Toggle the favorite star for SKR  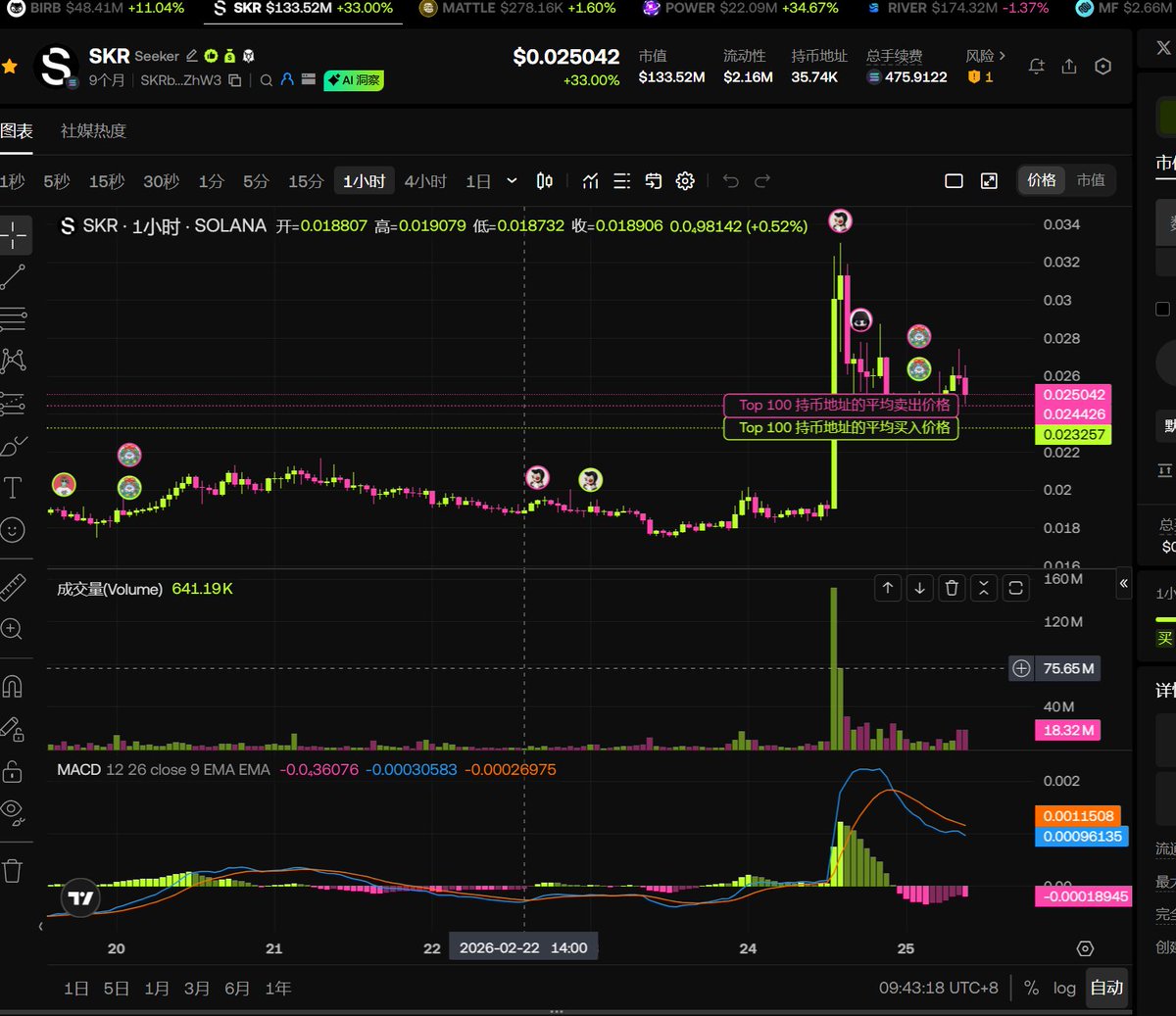click(x=10, y=67)
